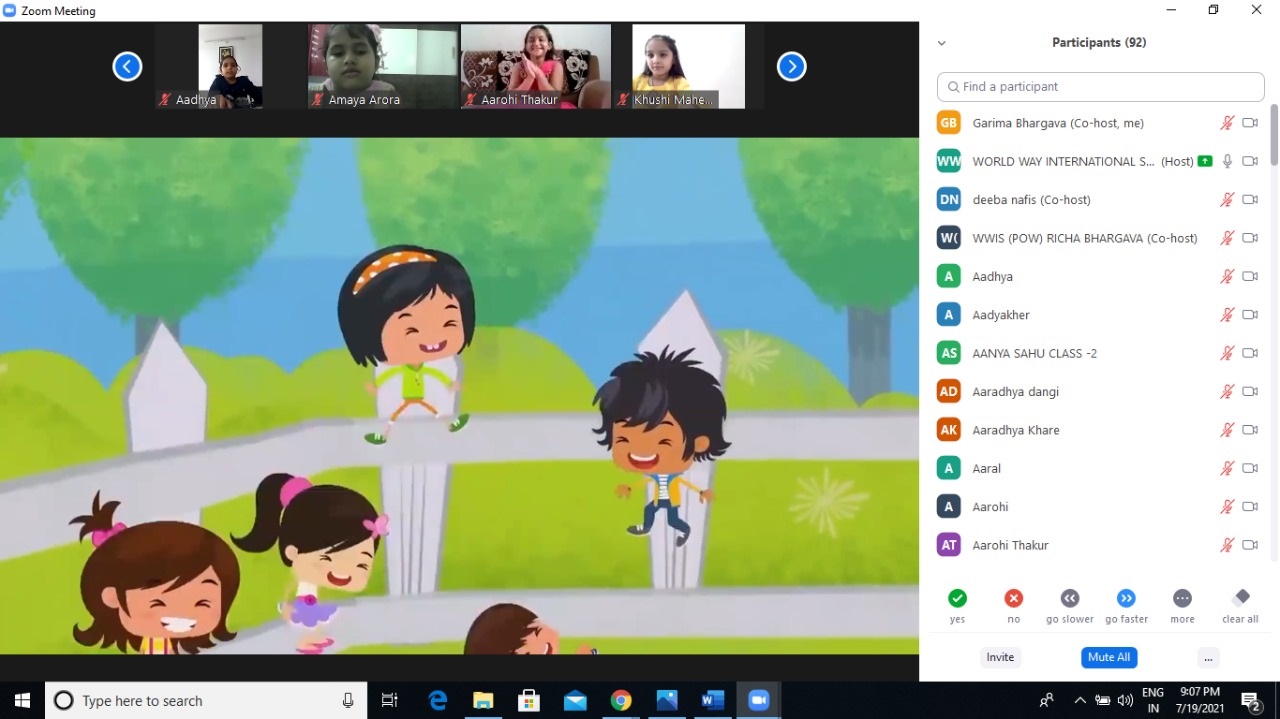Click RICHA BHARGAVA's camera icon
The image size is (1280, 719).
tap(1250, 238)
